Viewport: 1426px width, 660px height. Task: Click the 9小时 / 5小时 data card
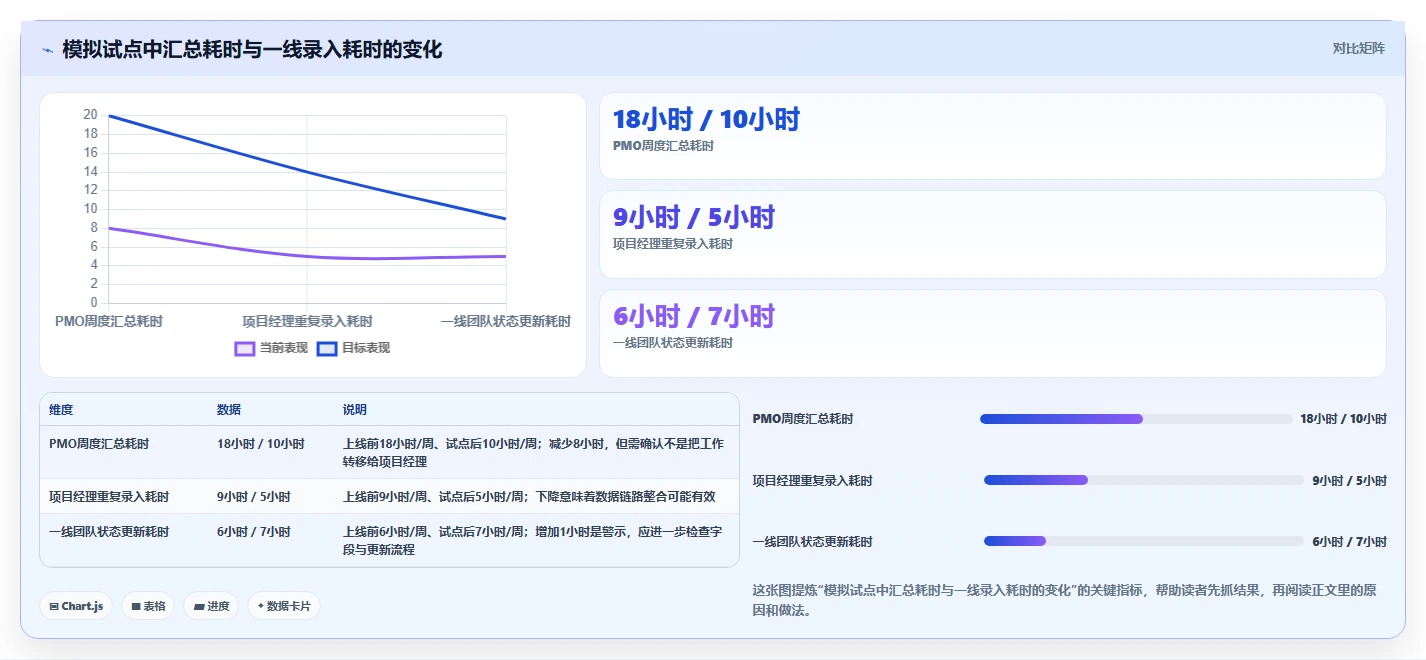tap(992, 234)
